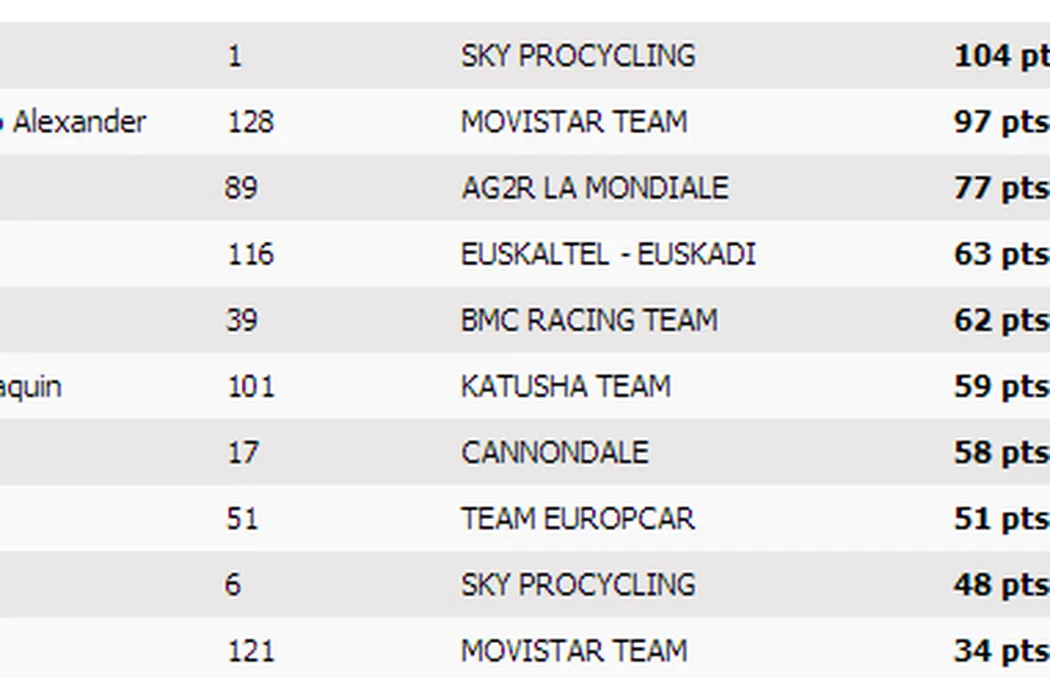Select bib number 89
This screenshot has height=700, width=1050.
tap(241, 188)
